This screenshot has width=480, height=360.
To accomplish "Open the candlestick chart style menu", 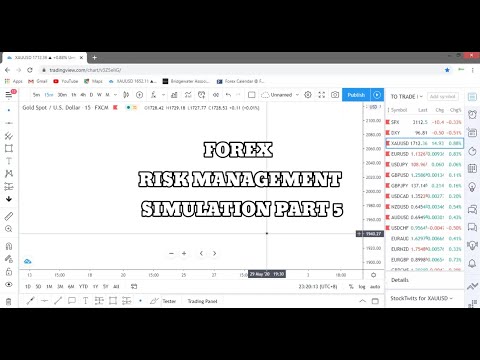I will coord(126,95).
